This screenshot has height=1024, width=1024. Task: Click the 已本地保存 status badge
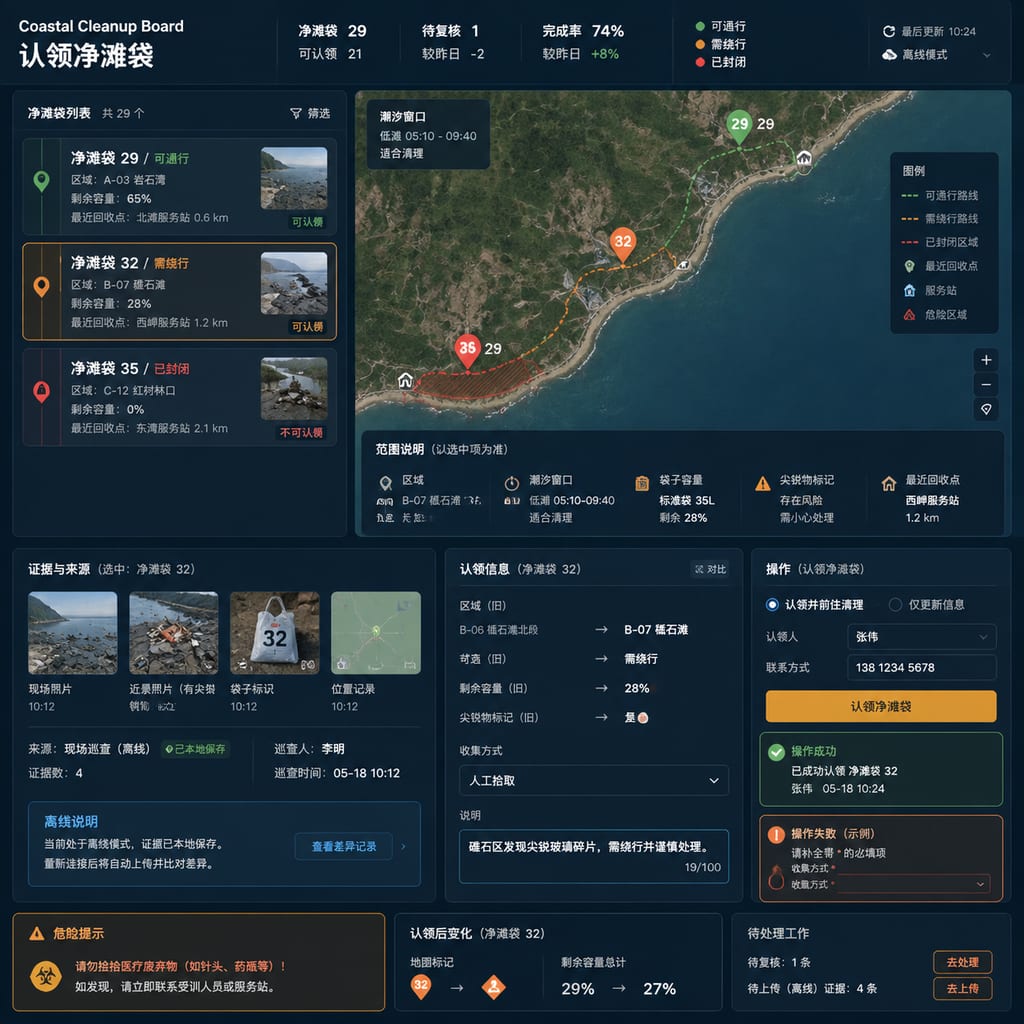(x=195, y=749)
